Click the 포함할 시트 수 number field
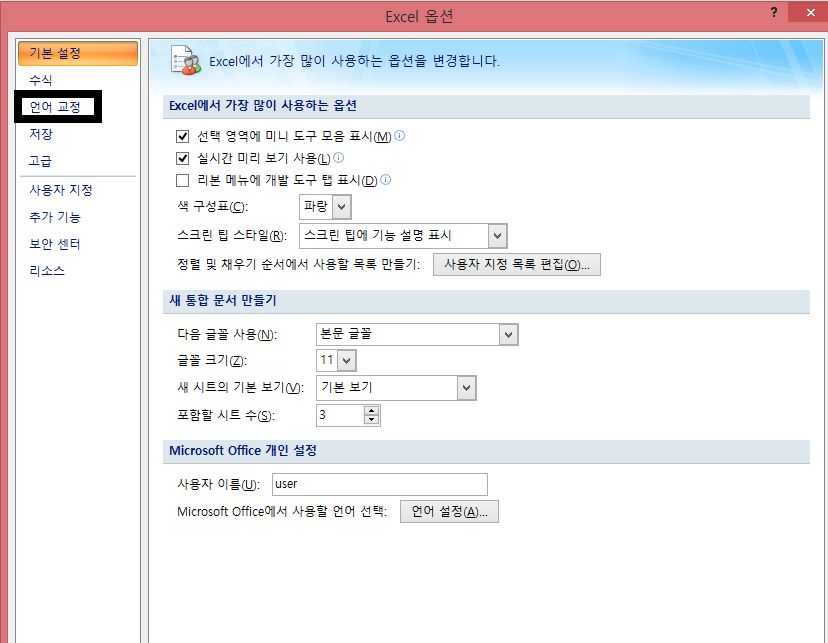Viewport: 828px width, 643px height. (x=340, y=415)
